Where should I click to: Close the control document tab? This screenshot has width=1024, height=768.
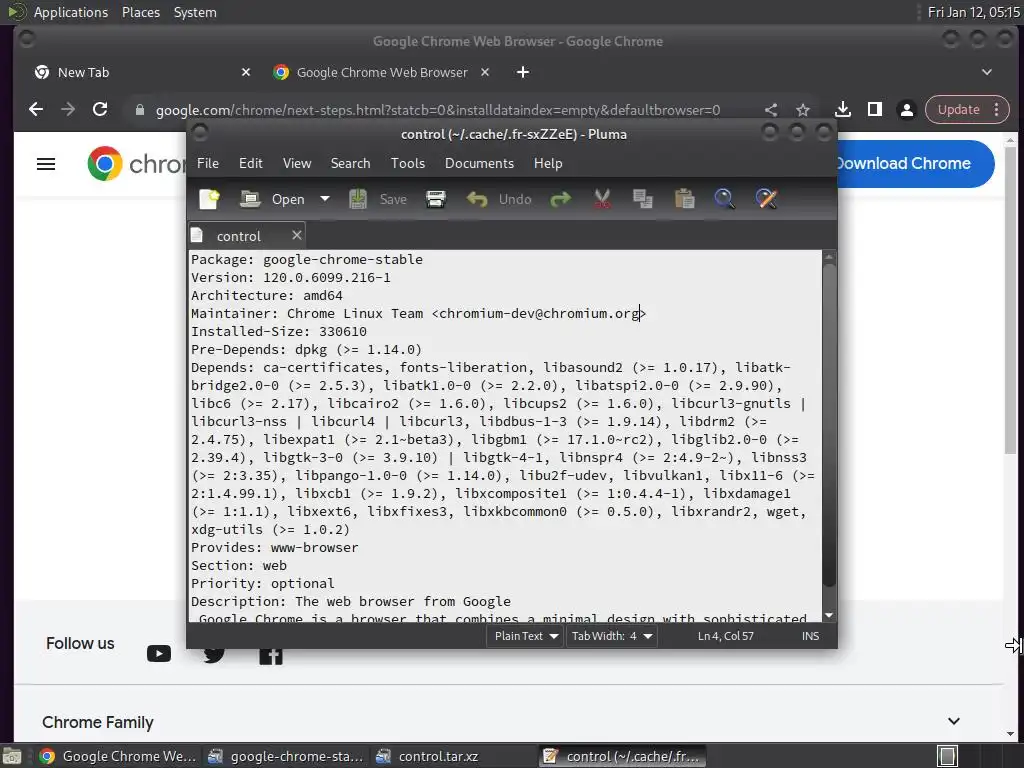[296, 235]
